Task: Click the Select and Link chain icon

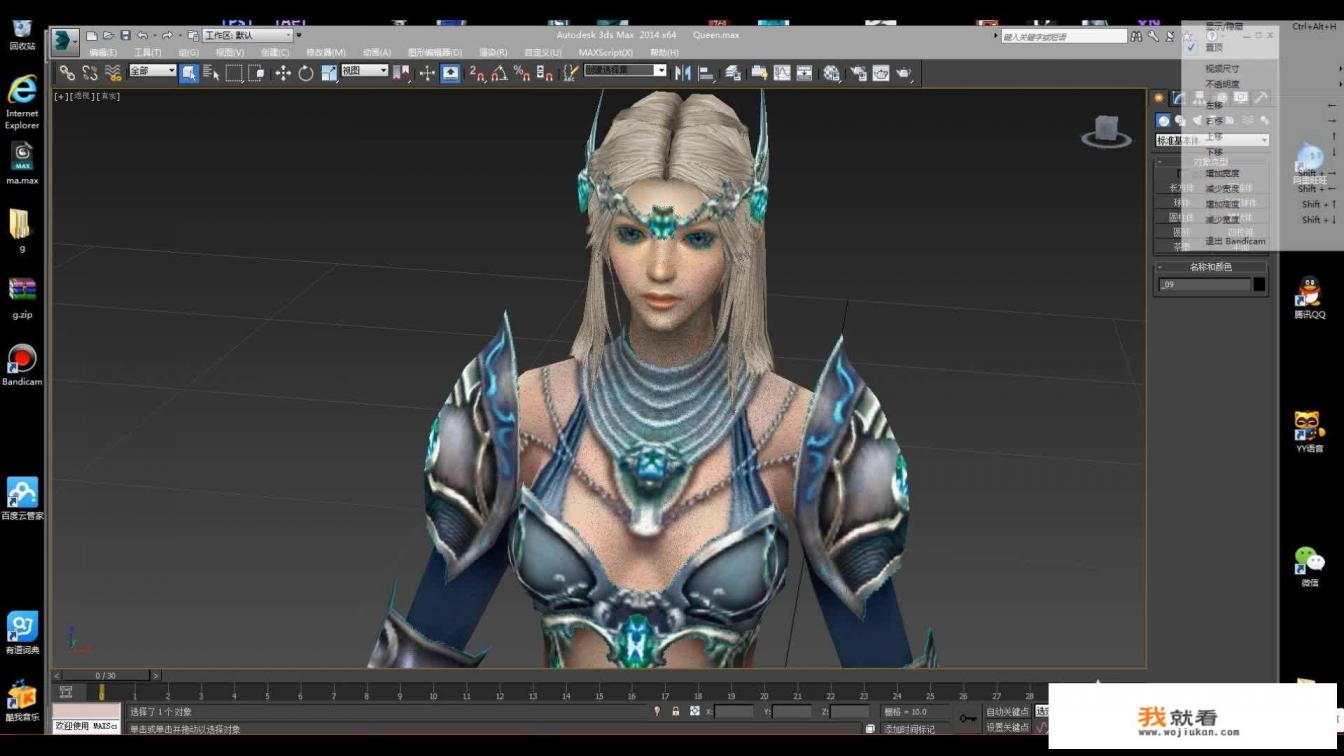Action: coord(67,72)
